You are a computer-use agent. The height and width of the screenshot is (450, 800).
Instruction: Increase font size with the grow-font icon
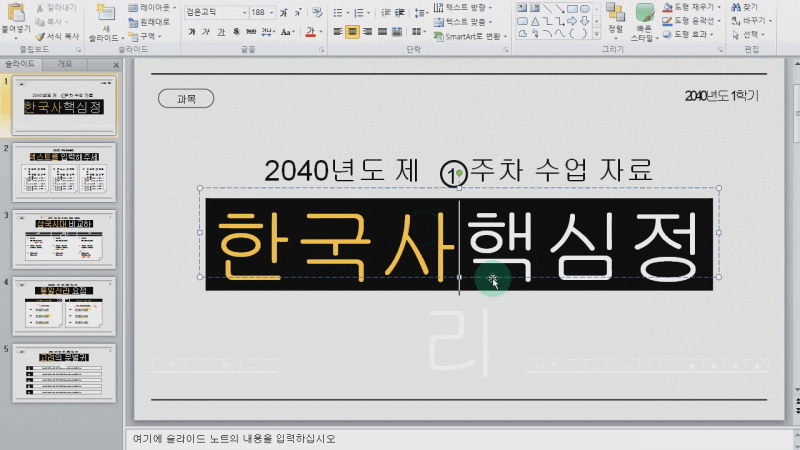[x=284, y=12]
